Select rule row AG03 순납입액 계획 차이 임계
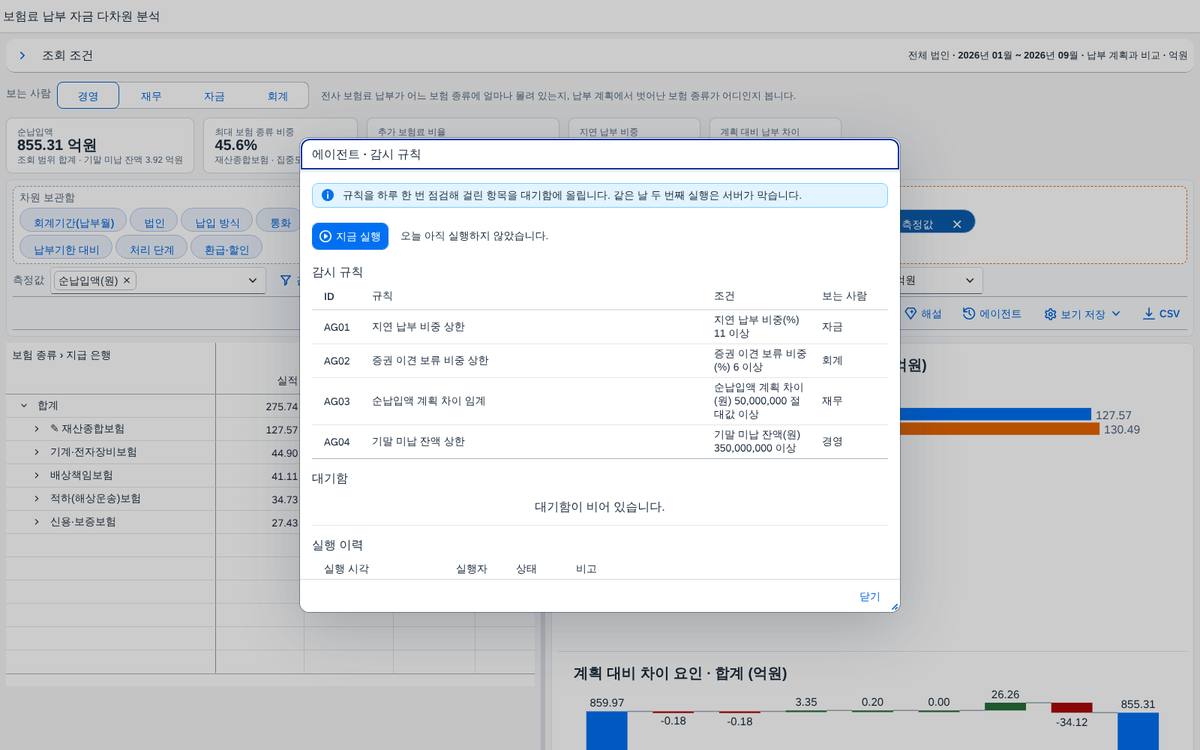The width and height of the screenshot is (1200, 750). [x=600, y=401]
